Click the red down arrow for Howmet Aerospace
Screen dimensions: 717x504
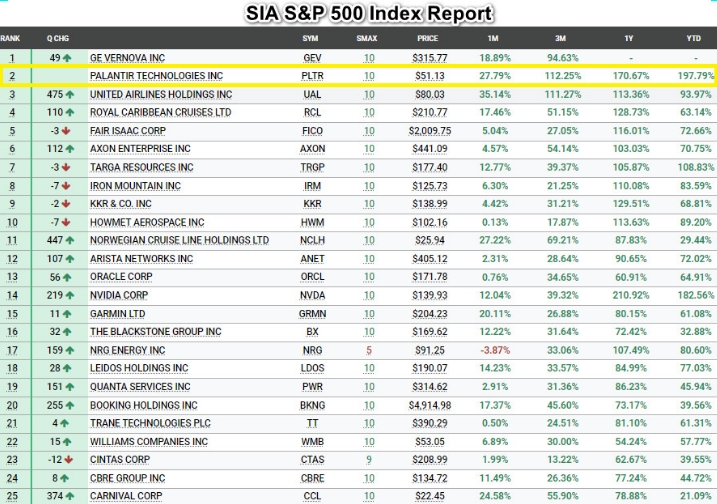coord(66,222)
